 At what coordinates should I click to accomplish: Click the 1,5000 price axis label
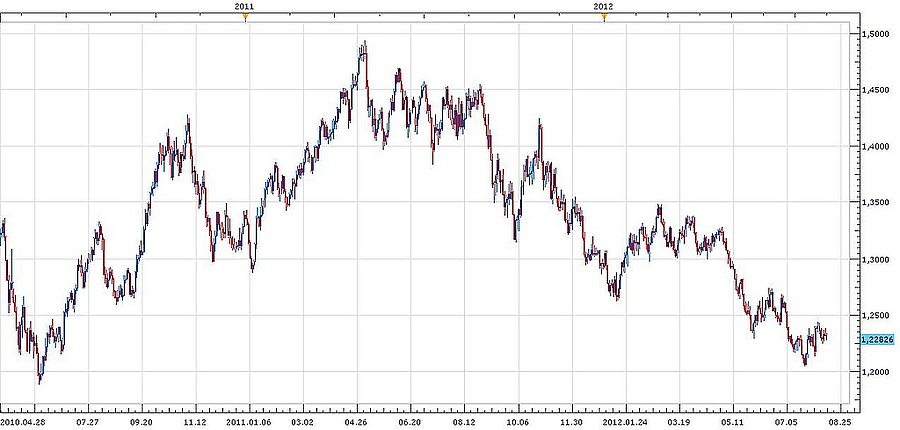tap(875, 34)
